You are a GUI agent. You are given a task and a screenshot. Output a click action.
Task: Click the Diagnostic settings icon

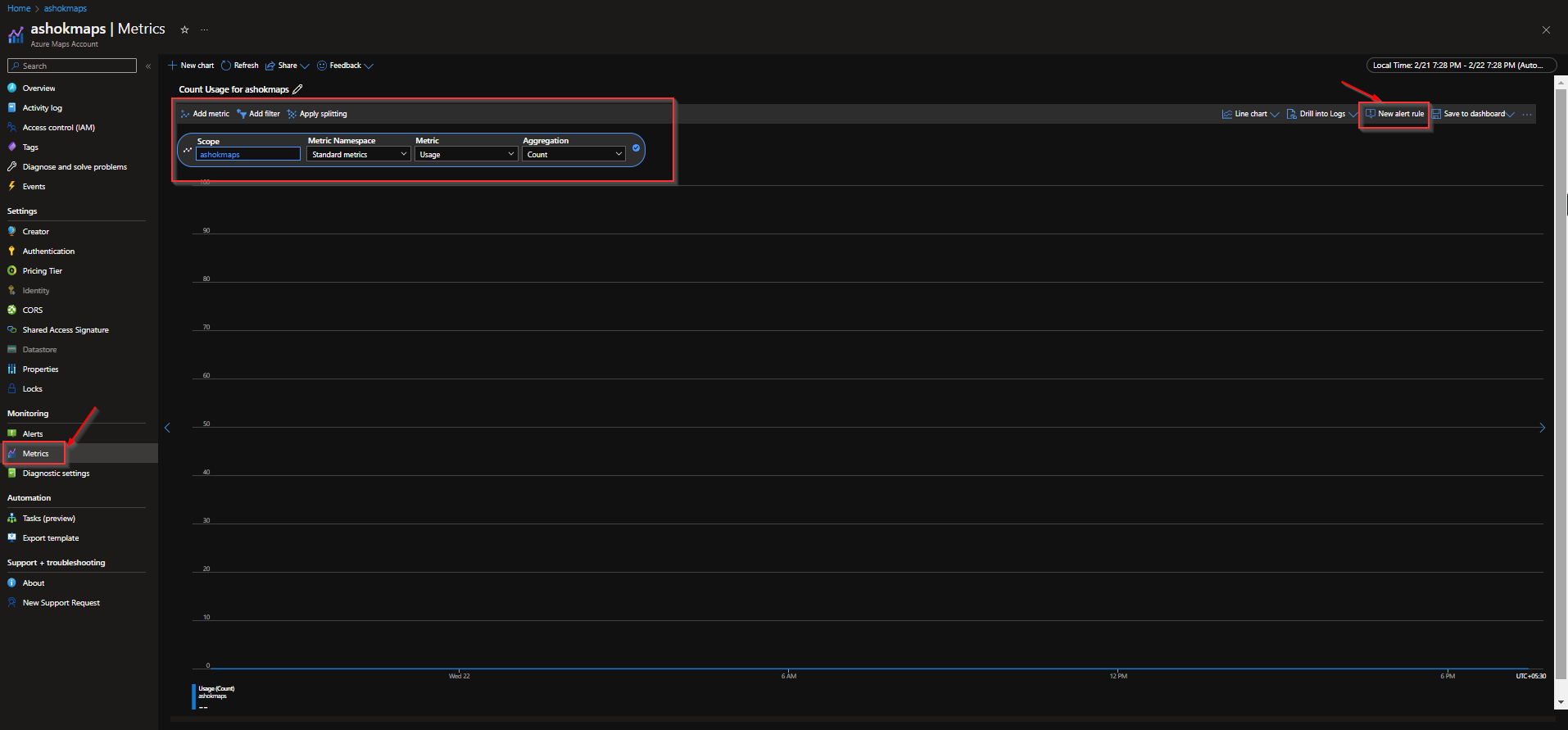click(11, 473)
